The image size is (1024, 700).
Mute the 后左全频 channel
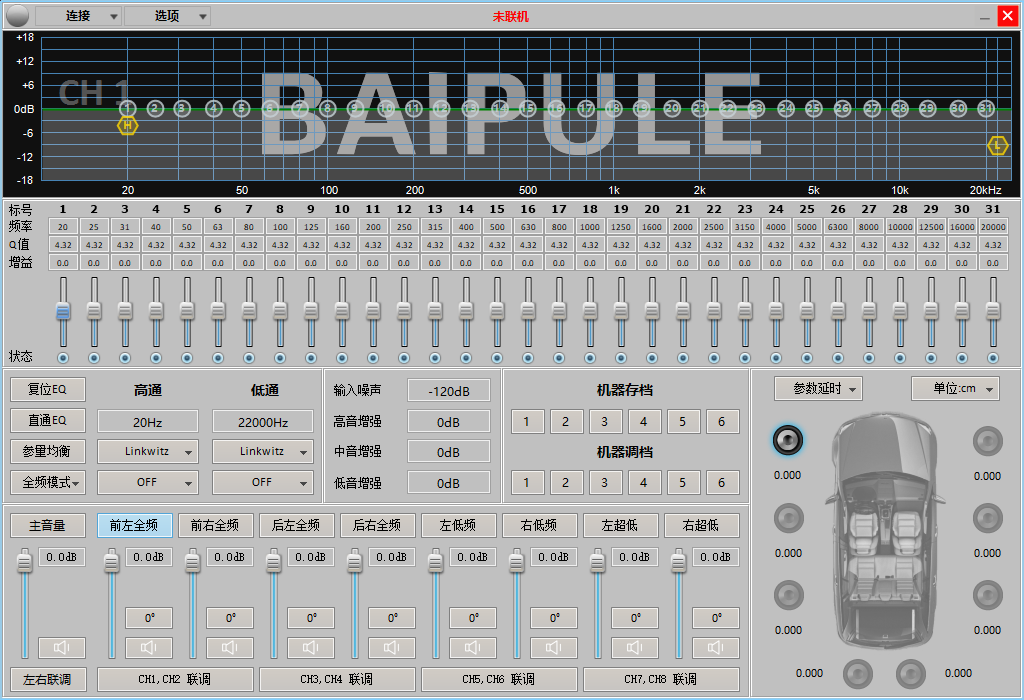click(311, 647)
